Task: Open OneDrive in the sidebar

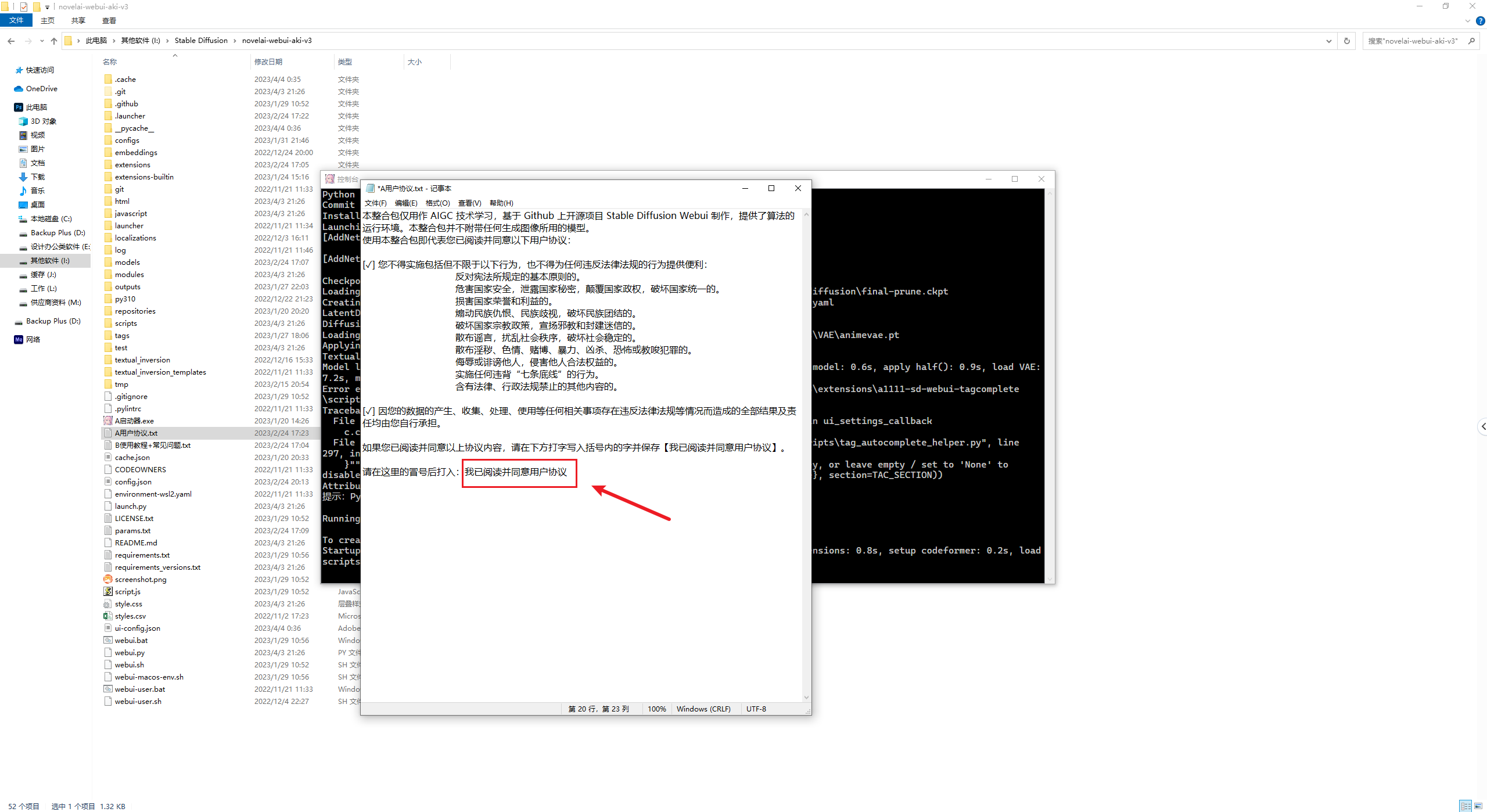Action: click(41, 88)
